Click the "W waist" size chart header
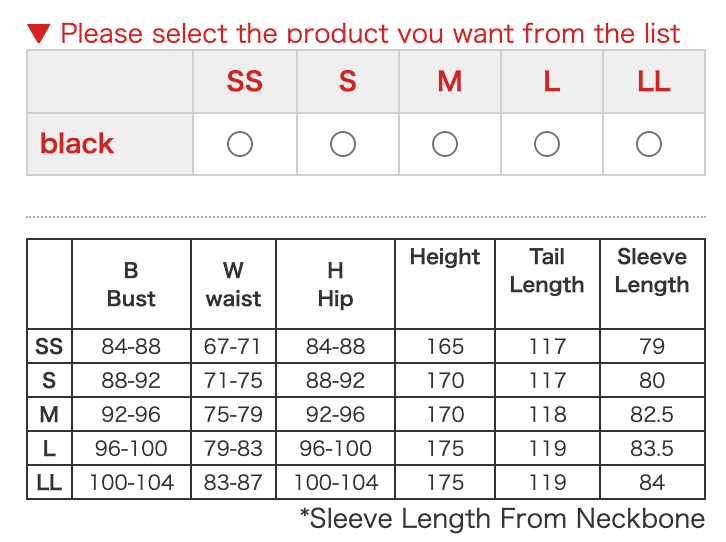 [x=233, y=284]
